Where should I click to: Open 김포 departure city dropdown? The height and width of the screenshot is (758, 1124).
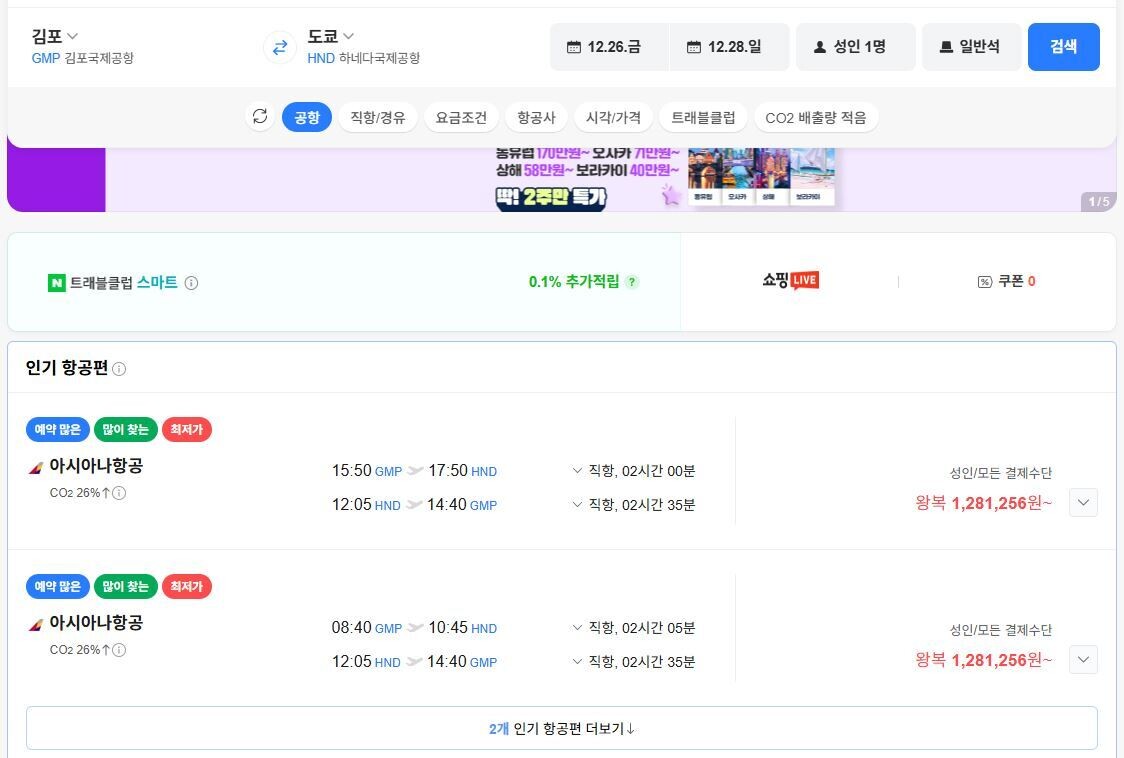click(54, 36)
